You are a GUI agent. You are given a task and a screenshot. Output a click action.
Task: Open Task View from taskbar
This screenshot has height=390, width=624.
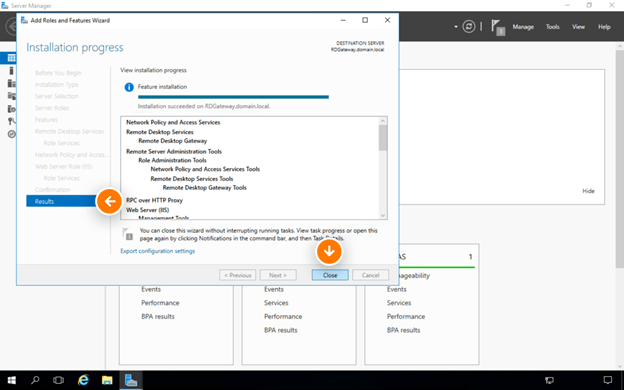[58, 380]
